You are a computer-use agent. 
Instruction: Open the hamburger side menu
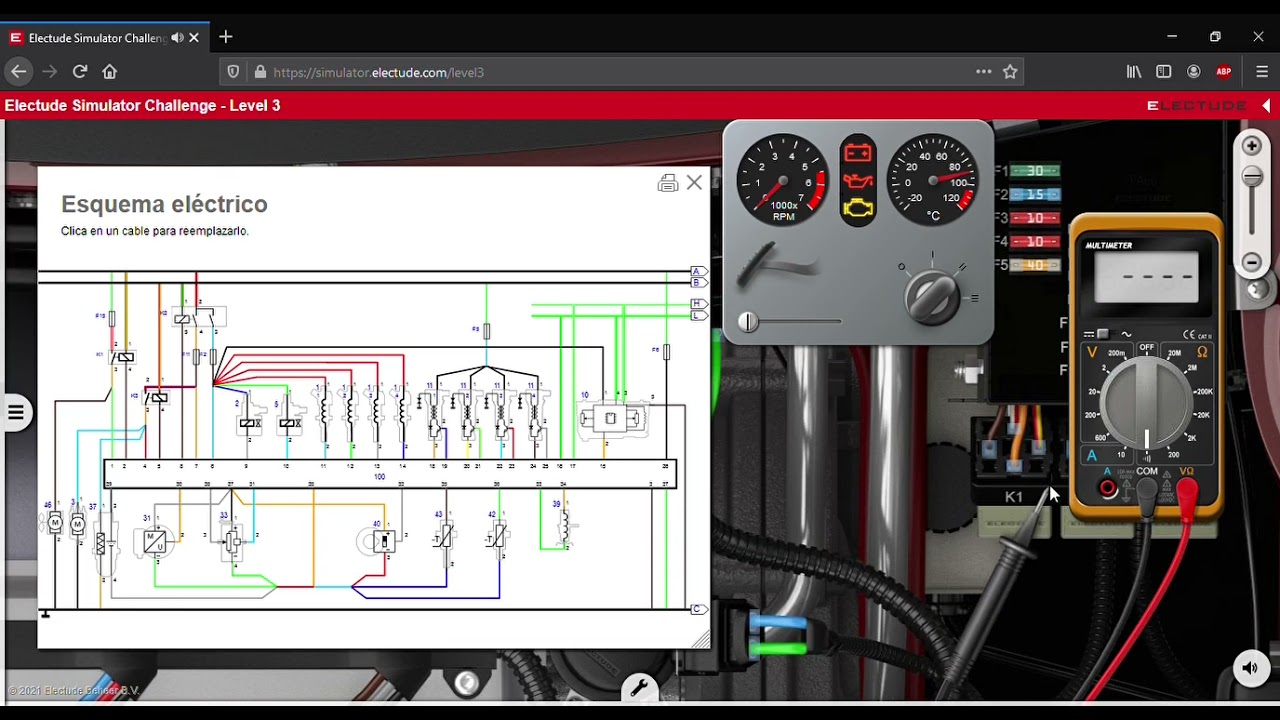(15, 412)
